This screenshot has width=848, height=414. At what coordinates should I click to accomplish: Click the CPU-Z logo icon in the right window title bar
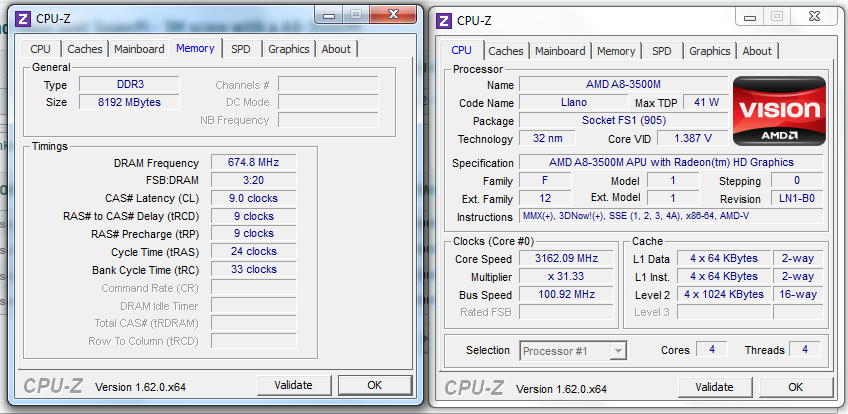coord(444,21)
